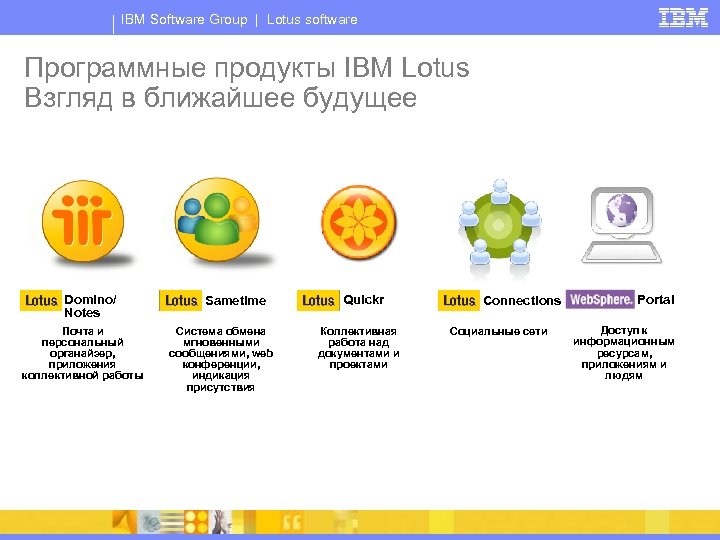
Task: Click the Lotus Domino/Notes orange icon
Action: pyautogui.click(x=83, y=221)
